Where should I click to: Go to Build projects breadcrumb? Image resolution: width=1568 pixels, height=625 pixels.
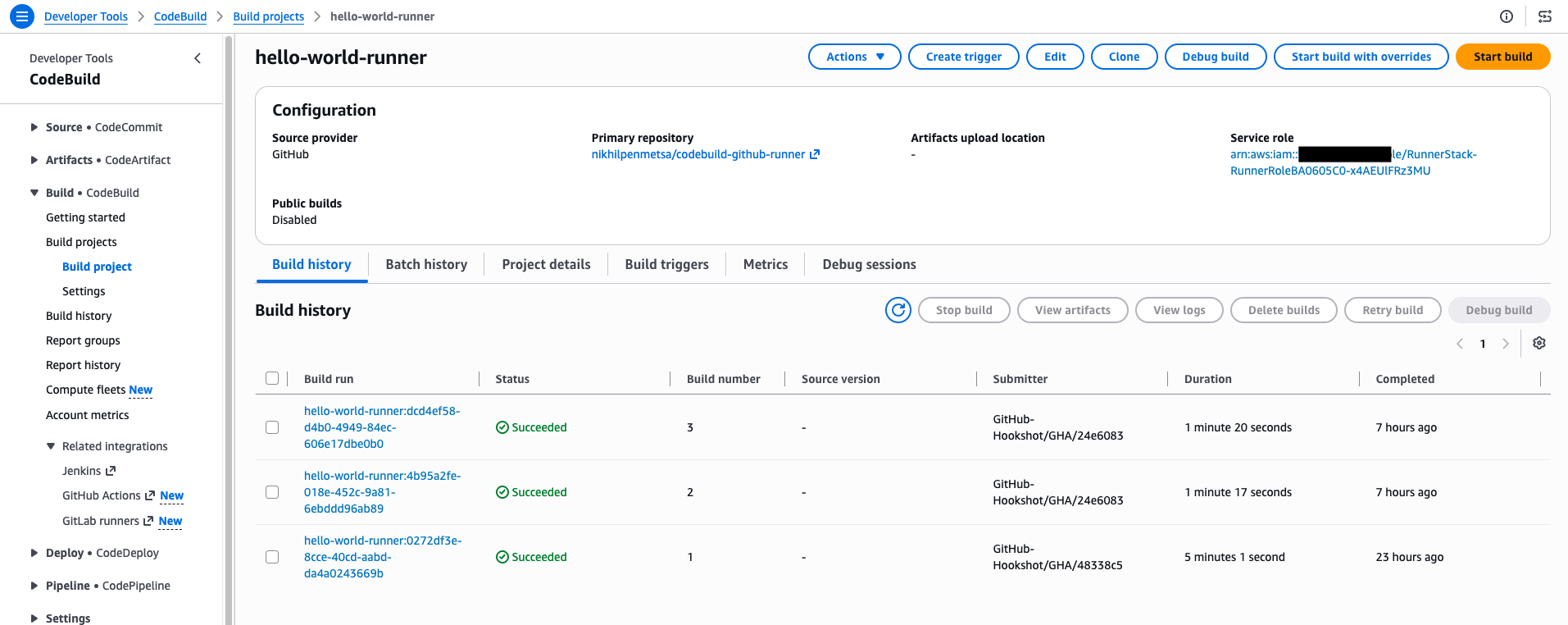tap(268, 16)
